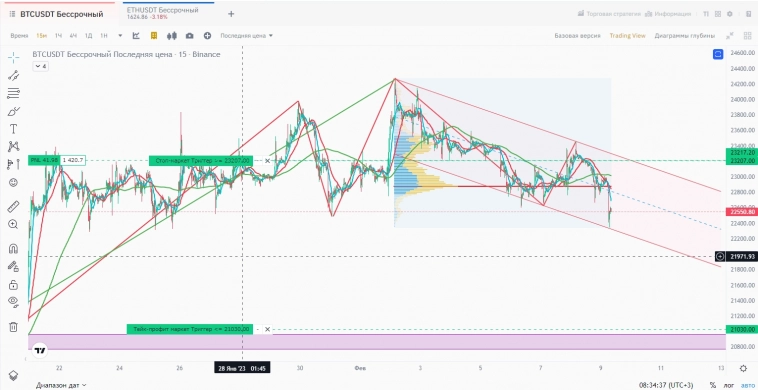Click the TI icon in top bar

click(706, 14)
